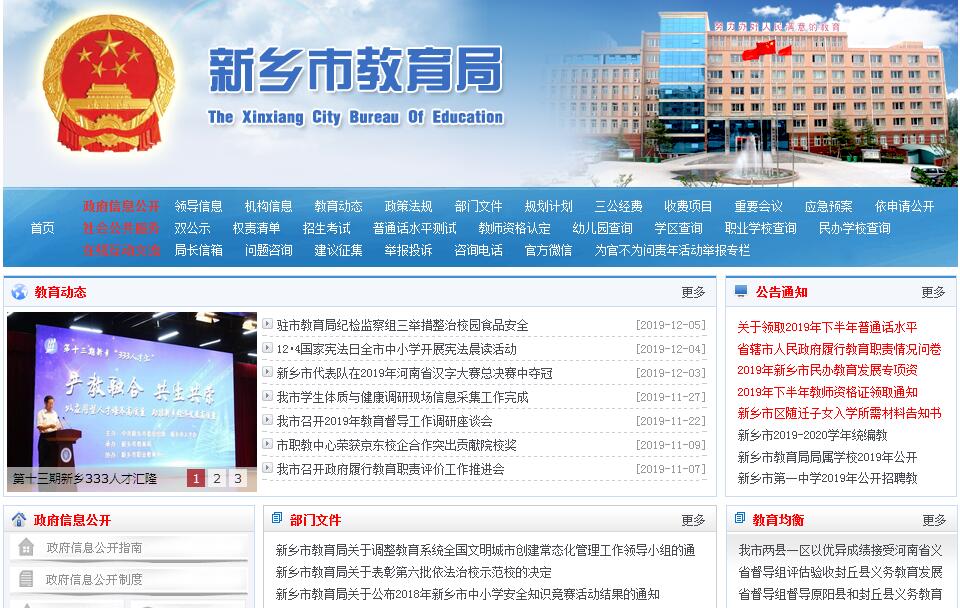Click the monitor icon next to 公告通知
This screenshot has height=608, width=960.
point(740,292)
